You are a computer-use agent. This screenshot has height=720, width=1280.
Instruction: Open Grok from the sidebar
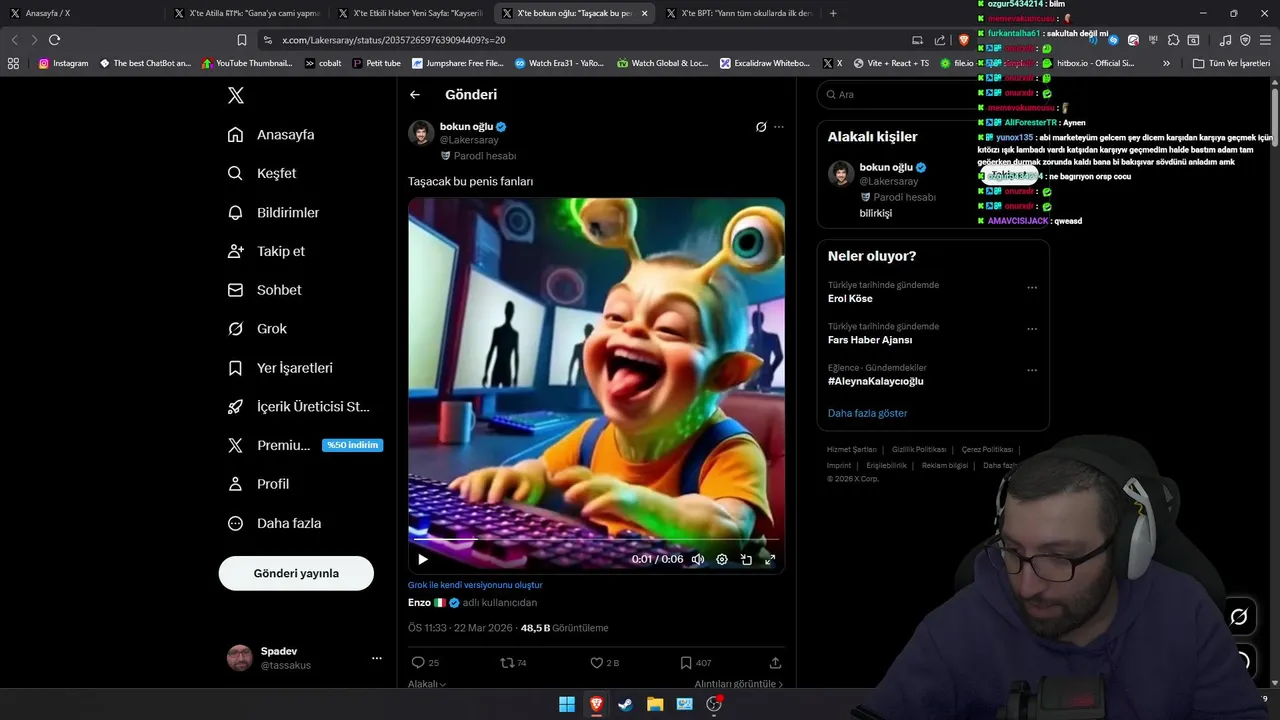tap(257, 328)
